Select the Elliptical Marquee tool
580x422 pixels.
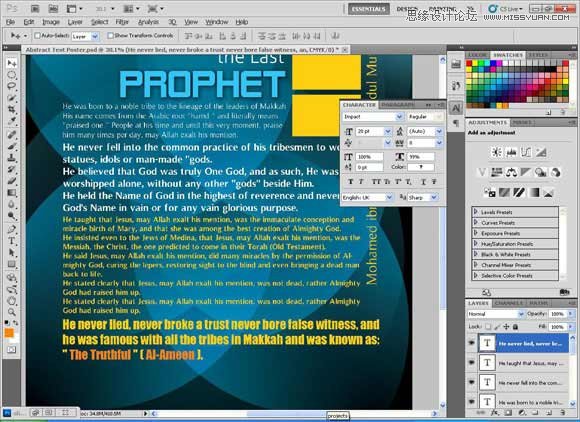pos(11,75)
